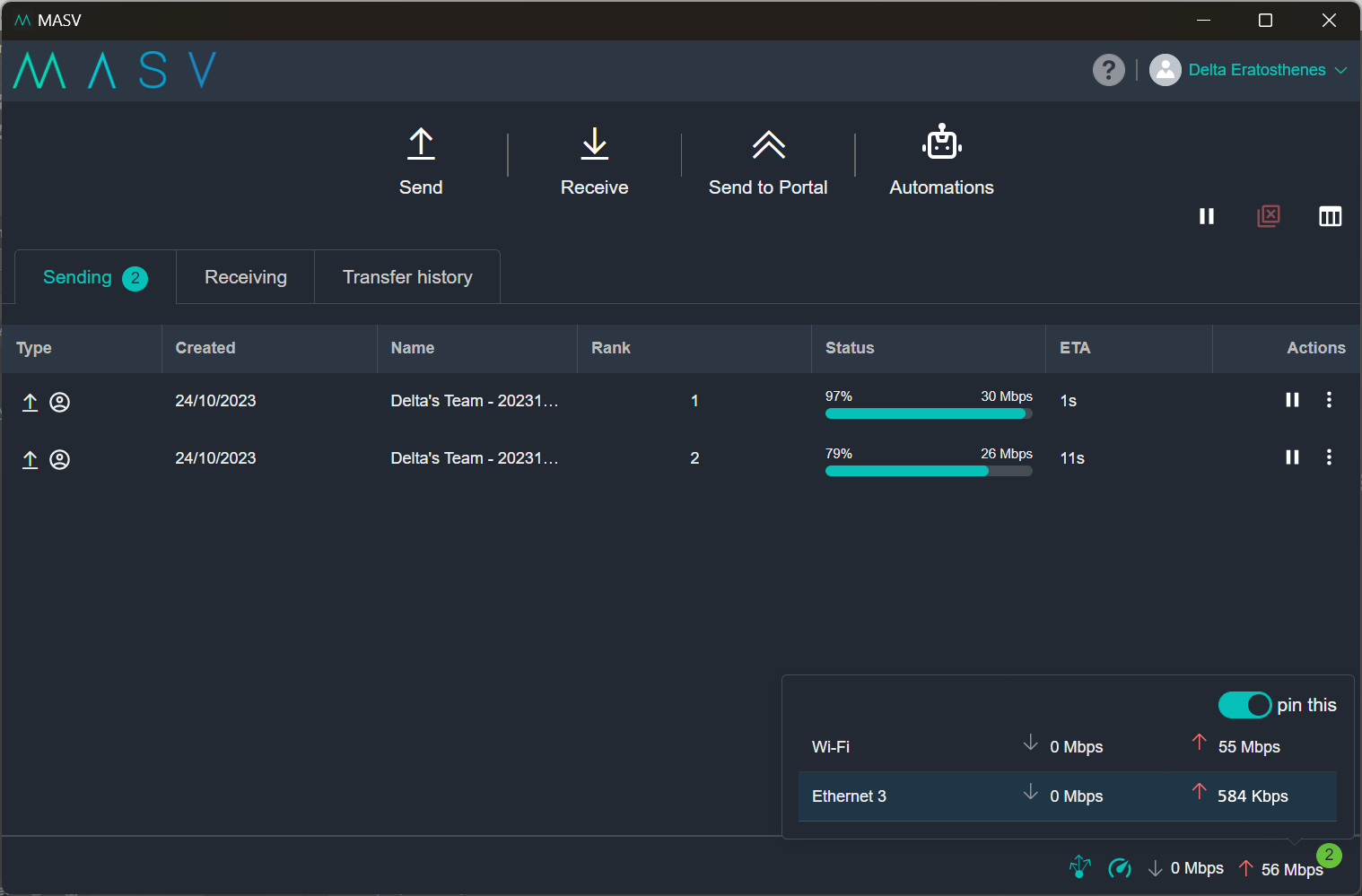
Task: Switch to the Transfer history tab
Action: pyautogui.click(x=407, y=277)
